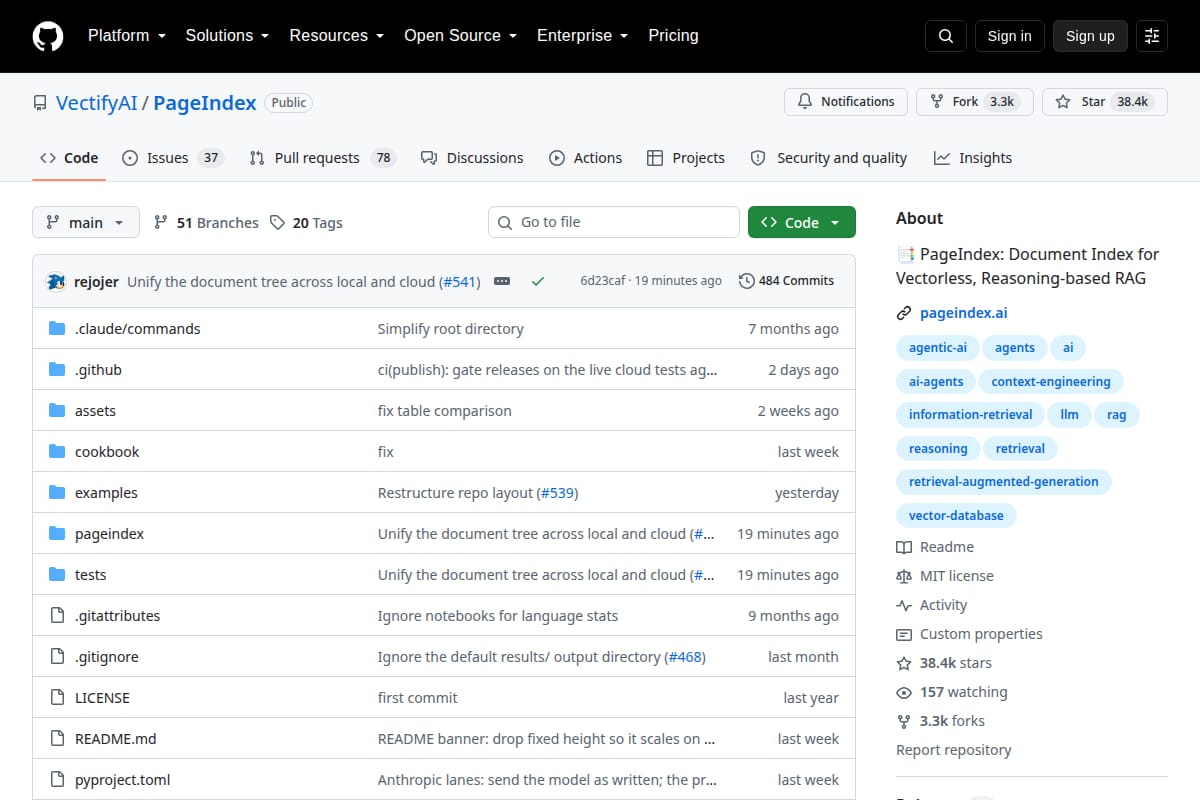Click the .gitignore file icon

pyautogui.click(x=57, y=657)
